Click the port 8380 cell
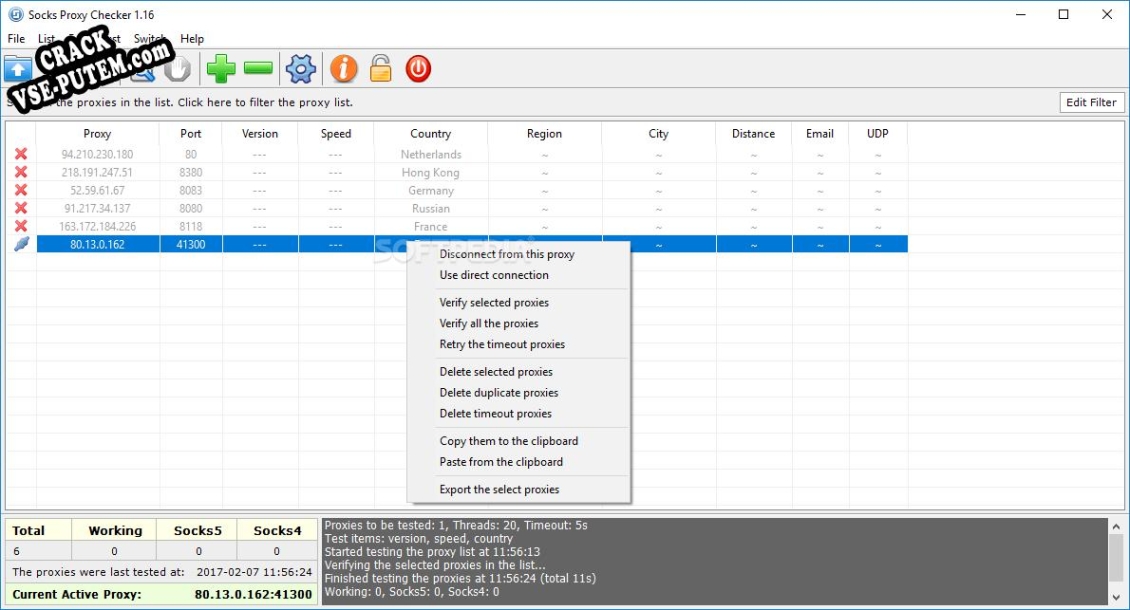The height and width of the screenshot is (610, 1130). 191,172
